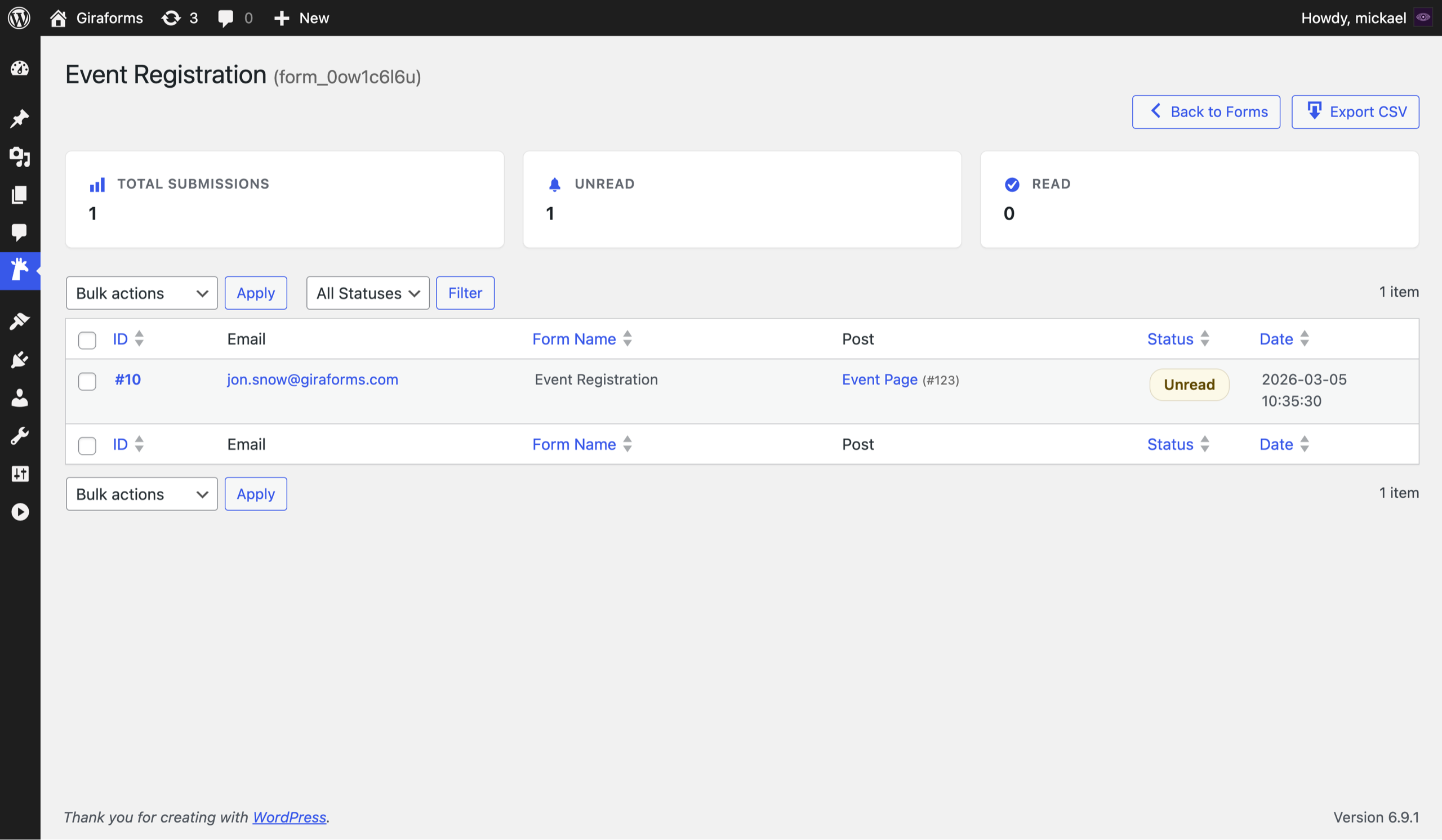Click the update count 3 in admin bar
This screenshot has width=1442, height=840.
[194, 19]
